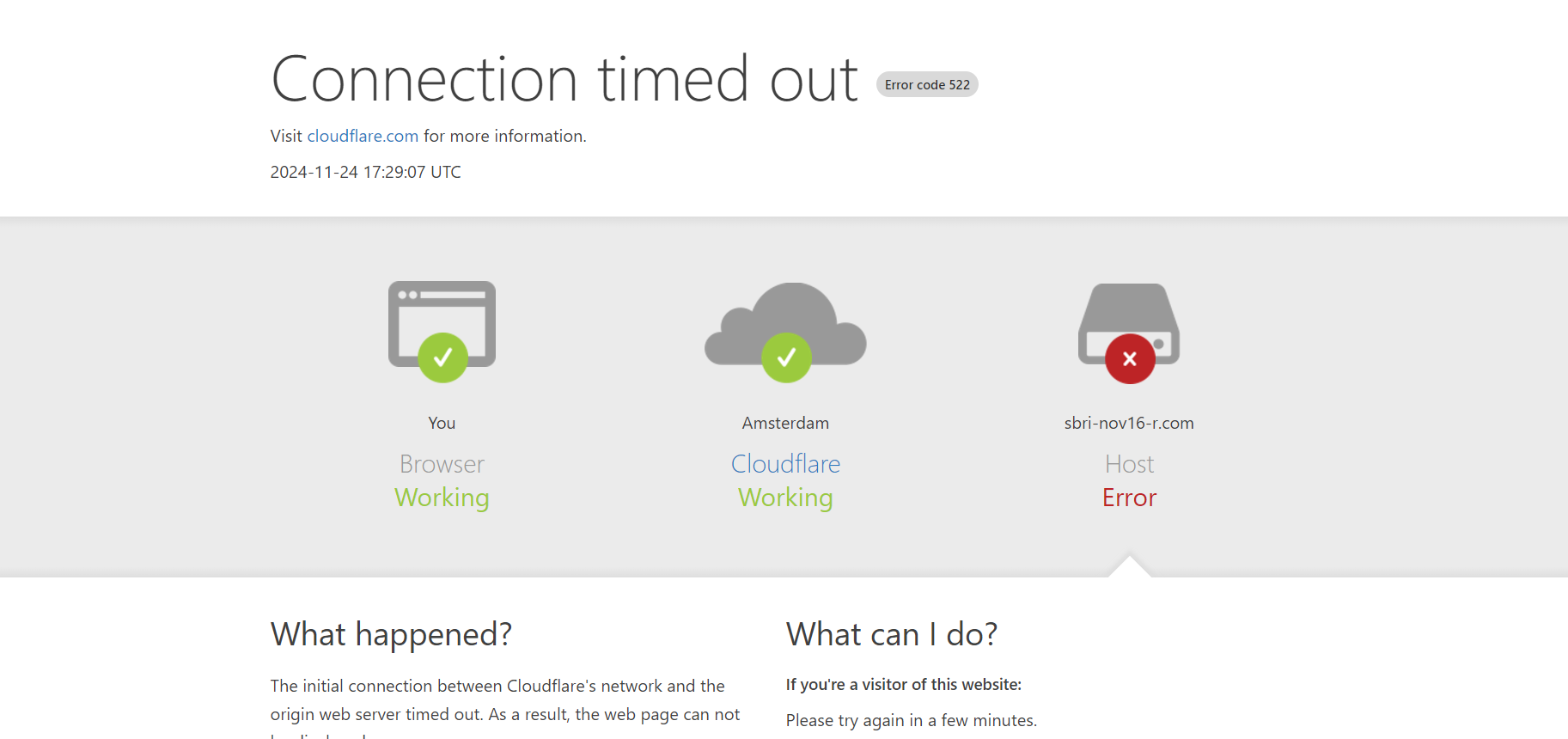
Task: Click the Connection timed out heading
Action: (564, 79)
